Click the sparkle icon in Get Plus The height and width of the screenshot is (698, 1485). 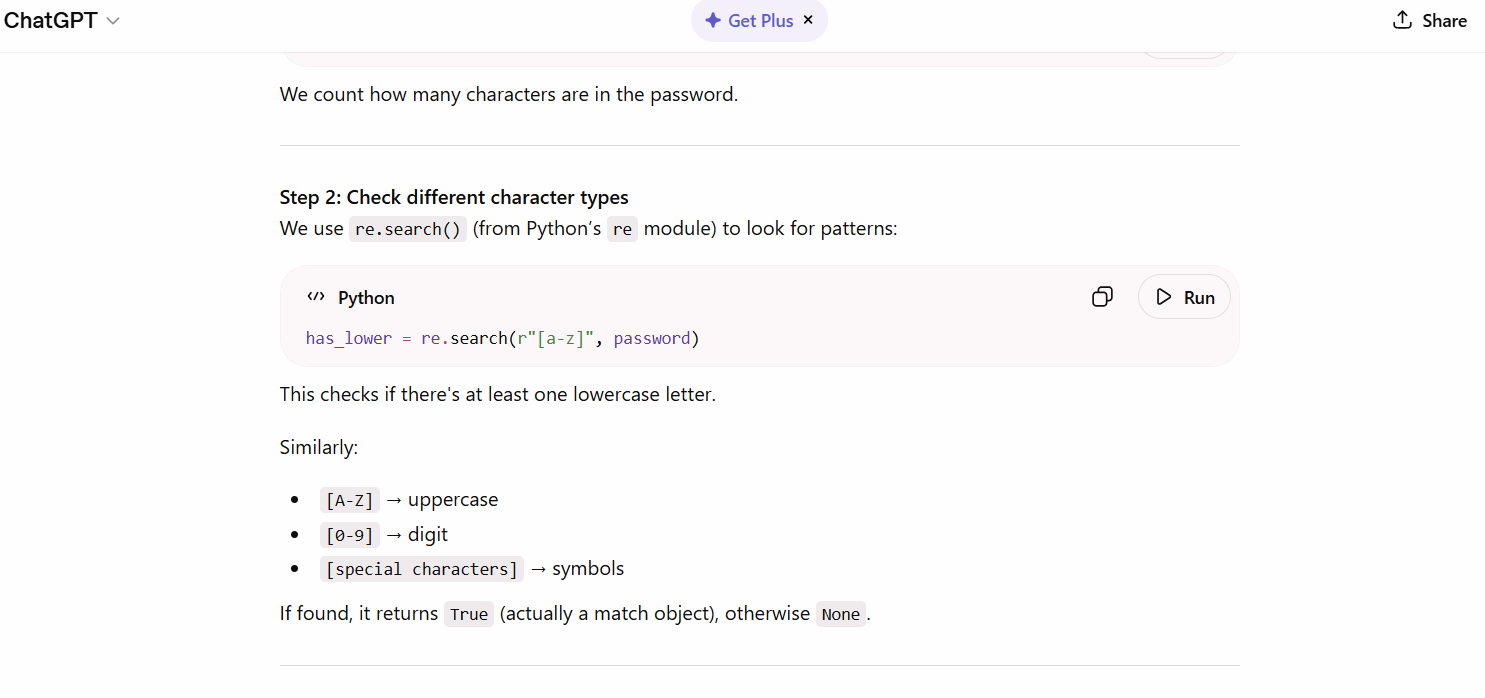713,21
